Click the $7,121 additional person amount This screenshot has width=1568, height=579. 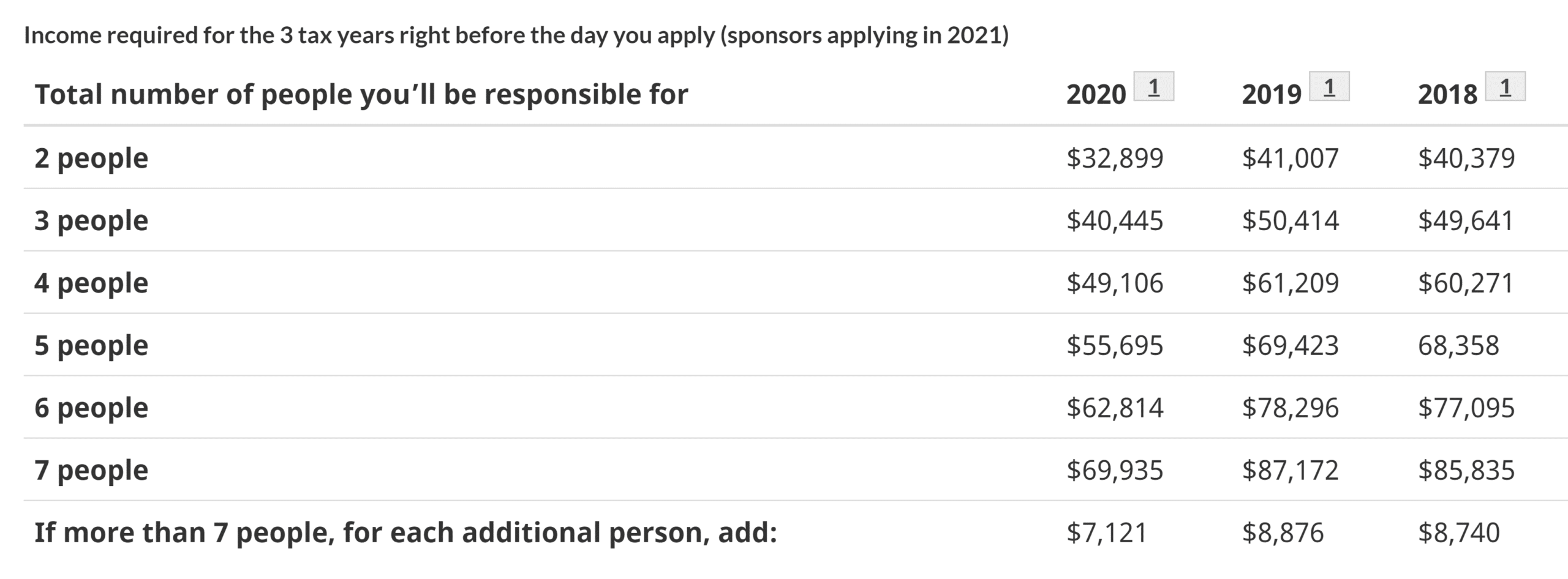click(x=1106, y=532)
